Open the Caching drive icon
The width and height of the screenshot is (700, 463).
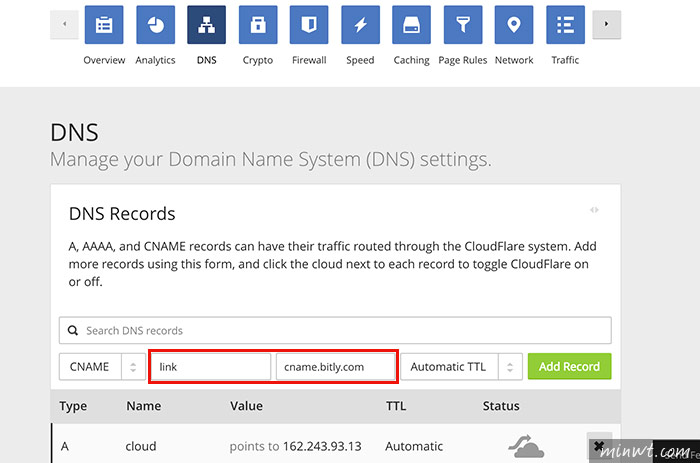(x=412, y=25)
